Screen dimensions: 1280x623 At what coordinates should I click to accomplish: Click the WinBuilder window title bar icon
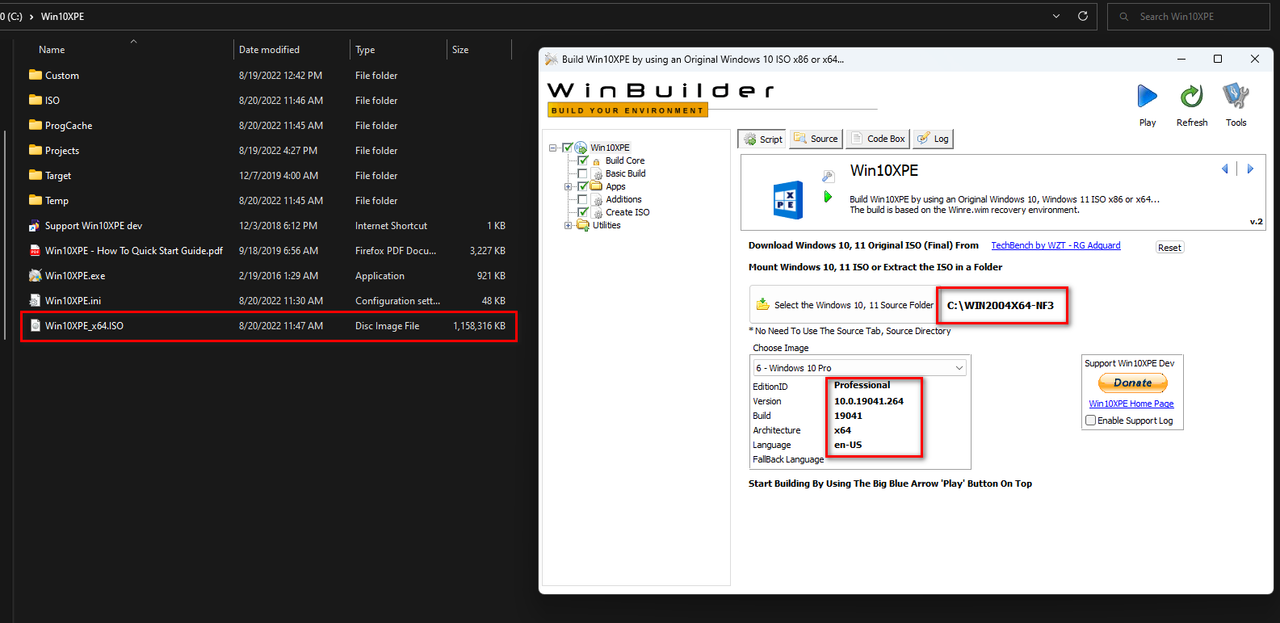550,59
